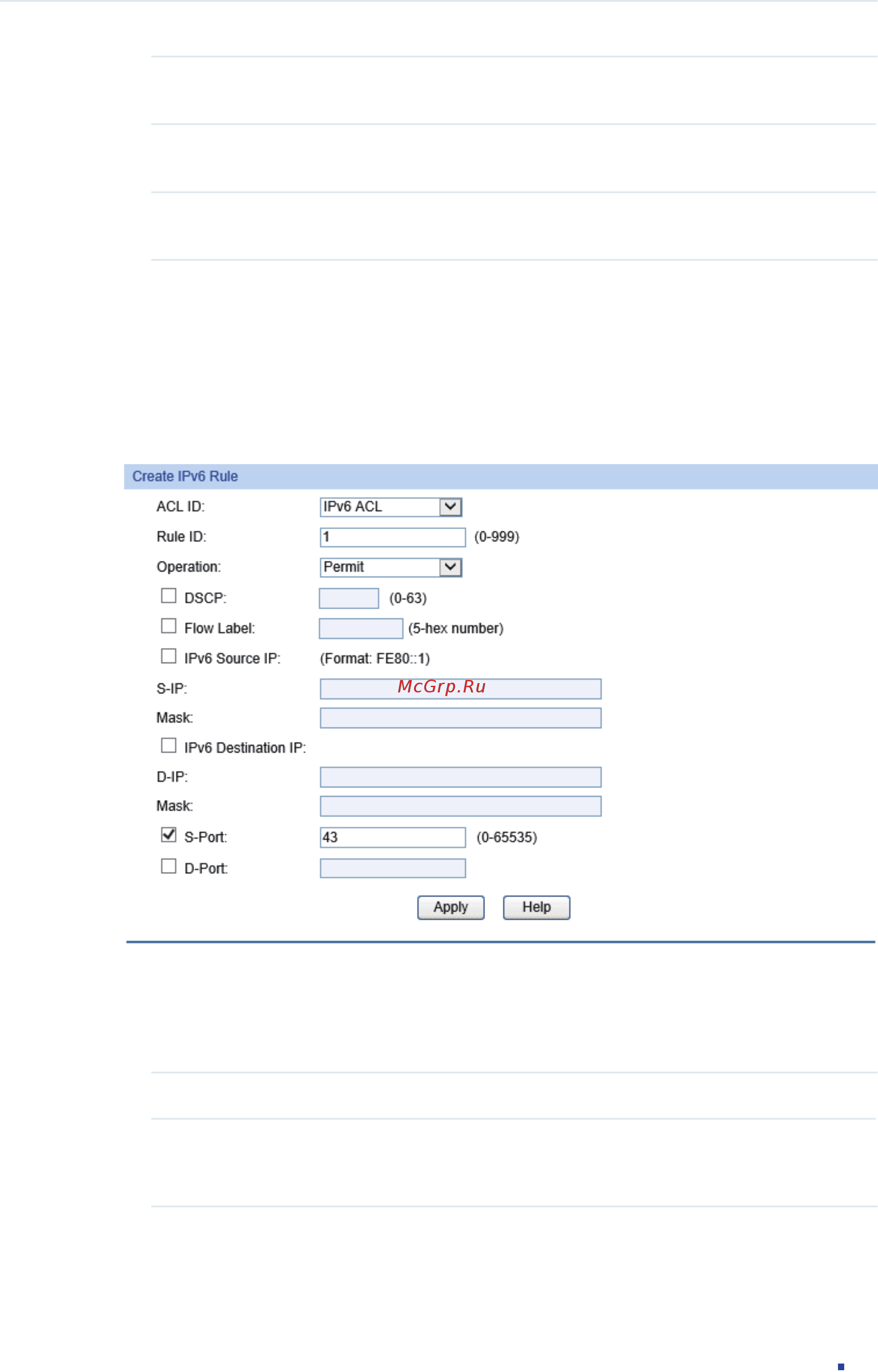Image resolution: width=878 pixels, height=1372 pixels.
Task: Click the Flow Label value field
Action: [360, 628]
